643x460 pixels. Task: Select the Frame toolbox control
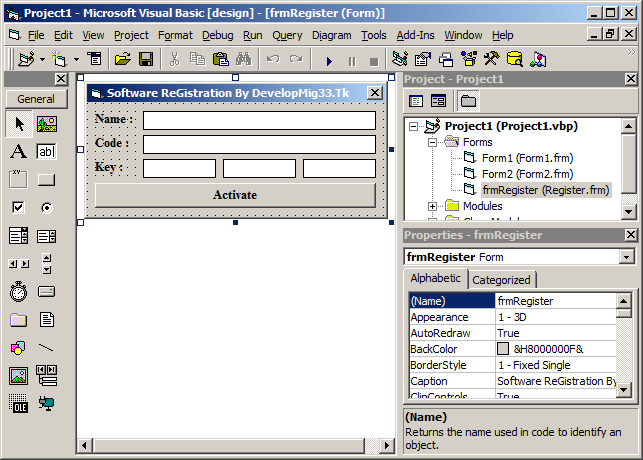coord(19,180)
